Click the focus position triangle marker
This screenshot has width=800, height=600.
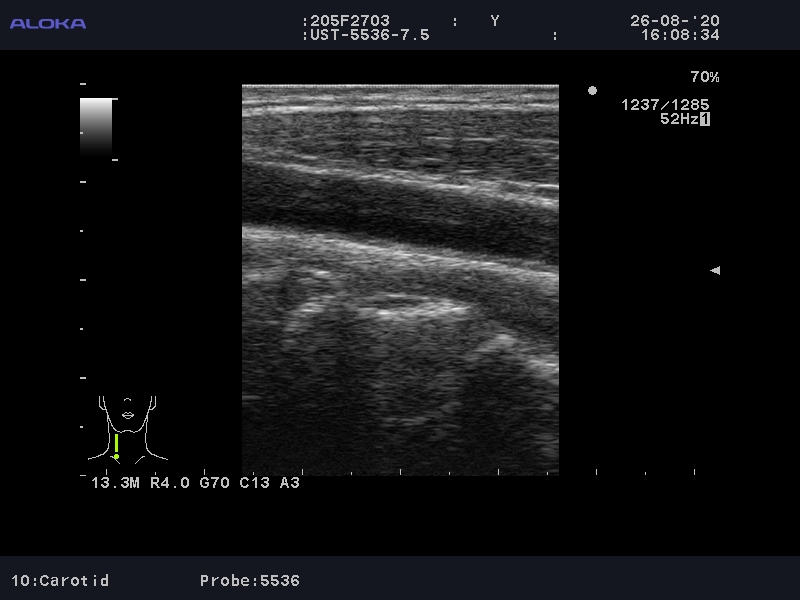(x=714, y=270)
